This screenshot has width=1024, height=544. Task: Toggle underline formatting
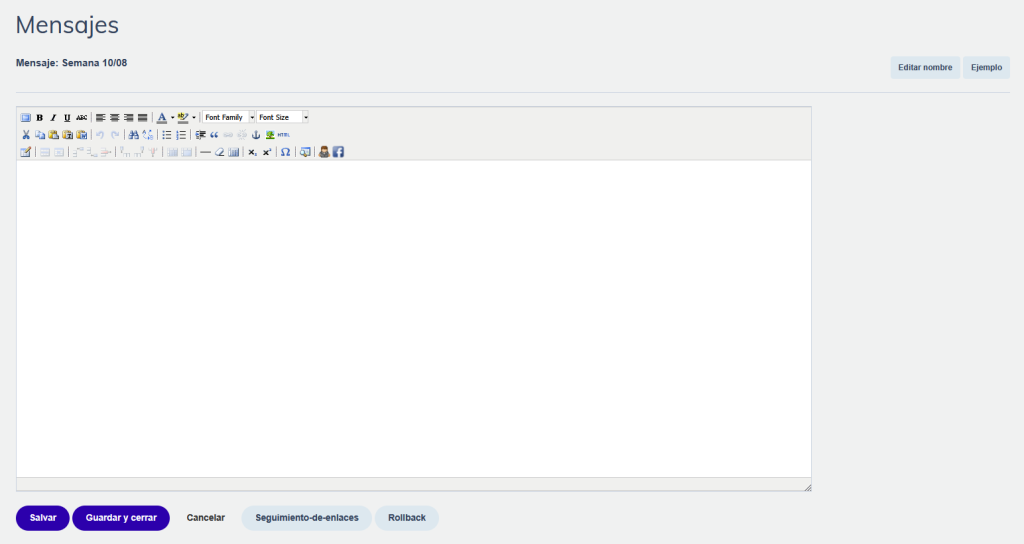click(x=67, y=118)
